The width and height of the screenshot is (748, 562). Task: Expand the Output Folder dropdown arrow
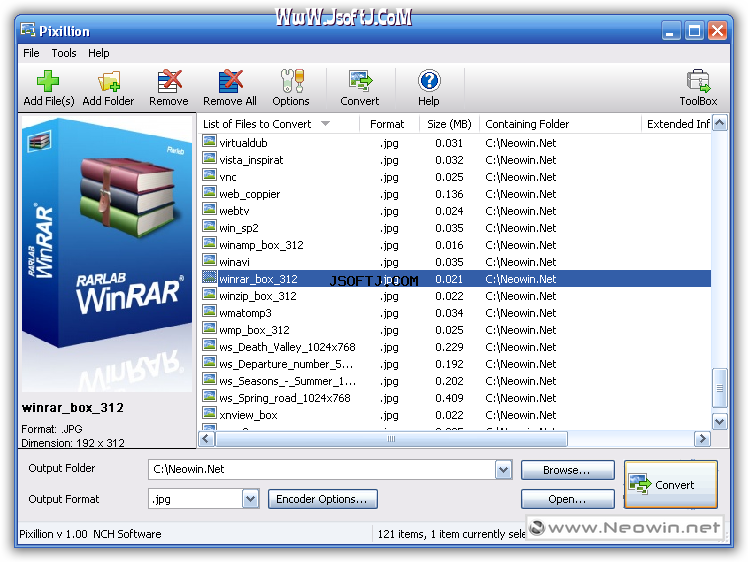tap(503, 470)
